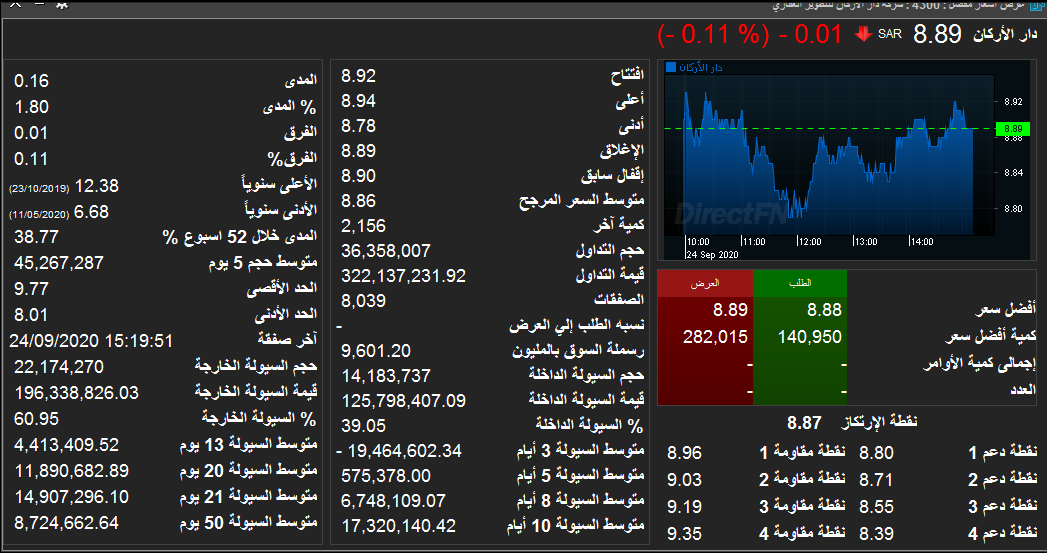Click the % المدى value 1.80
This screenshot has width=1047, height=553.
(x=31, y=107)
